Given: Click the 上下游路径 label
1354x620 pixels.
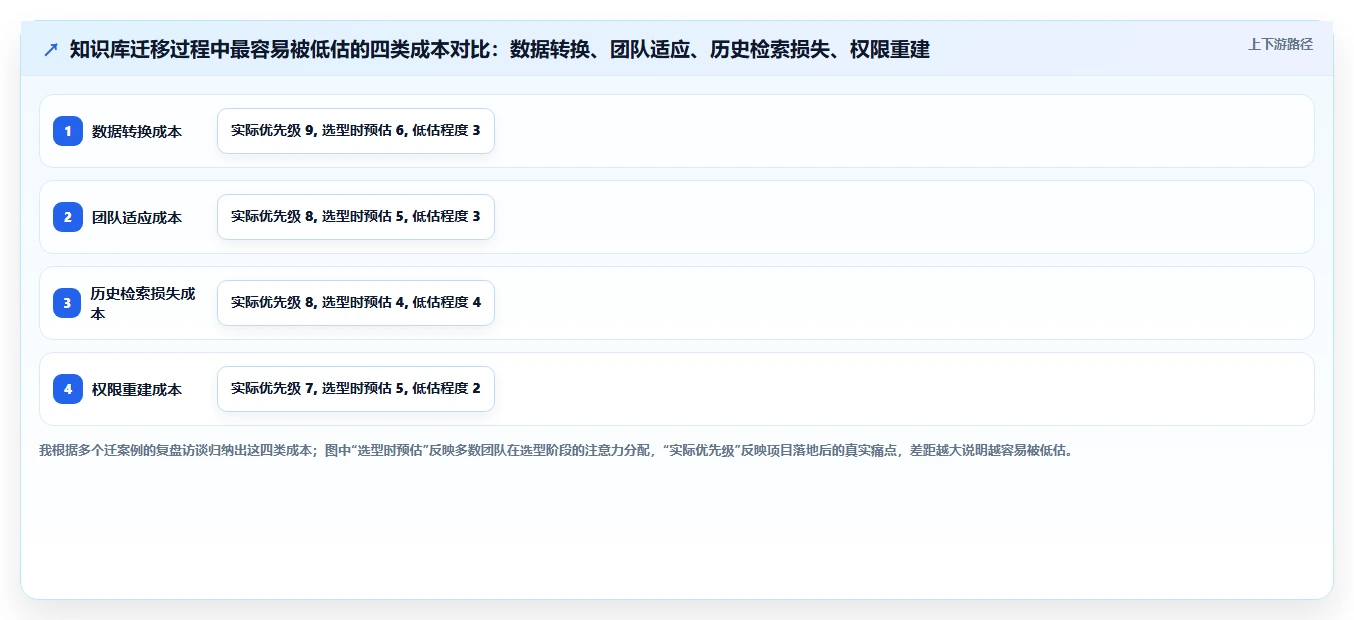Looking at the screenshot, I should 1280,45.
